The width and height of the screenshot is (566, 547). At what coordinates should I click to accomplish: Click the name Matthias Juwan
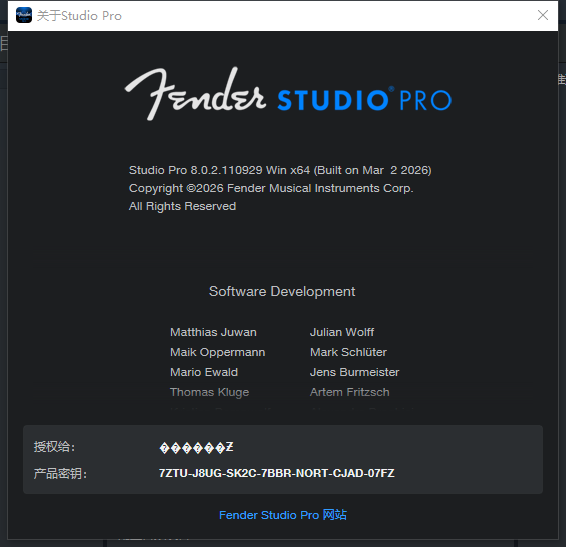click(213, 332)
